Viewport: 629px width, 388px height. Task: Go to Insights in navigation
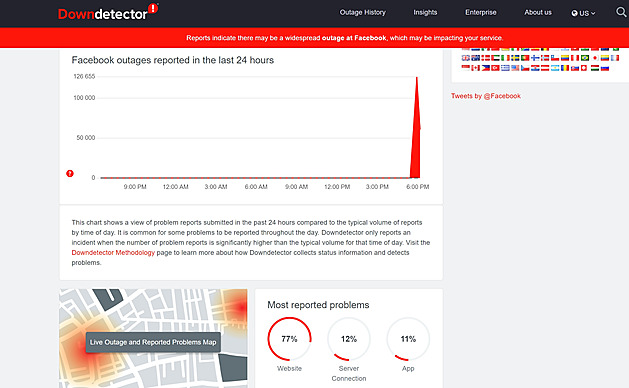click(x=425, y=12)
